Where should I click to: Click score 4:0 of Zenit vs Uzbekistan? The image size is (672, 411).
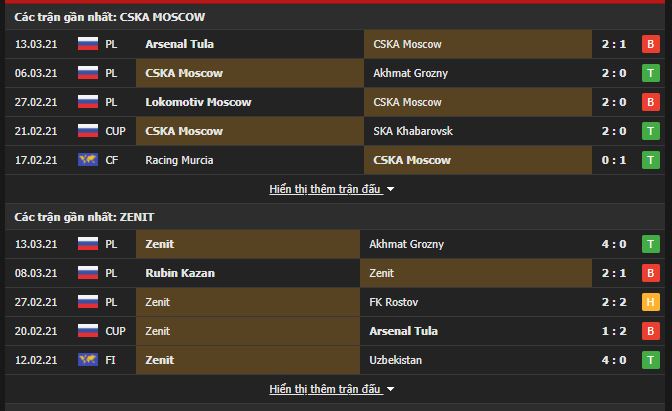[x=614, y=360]
